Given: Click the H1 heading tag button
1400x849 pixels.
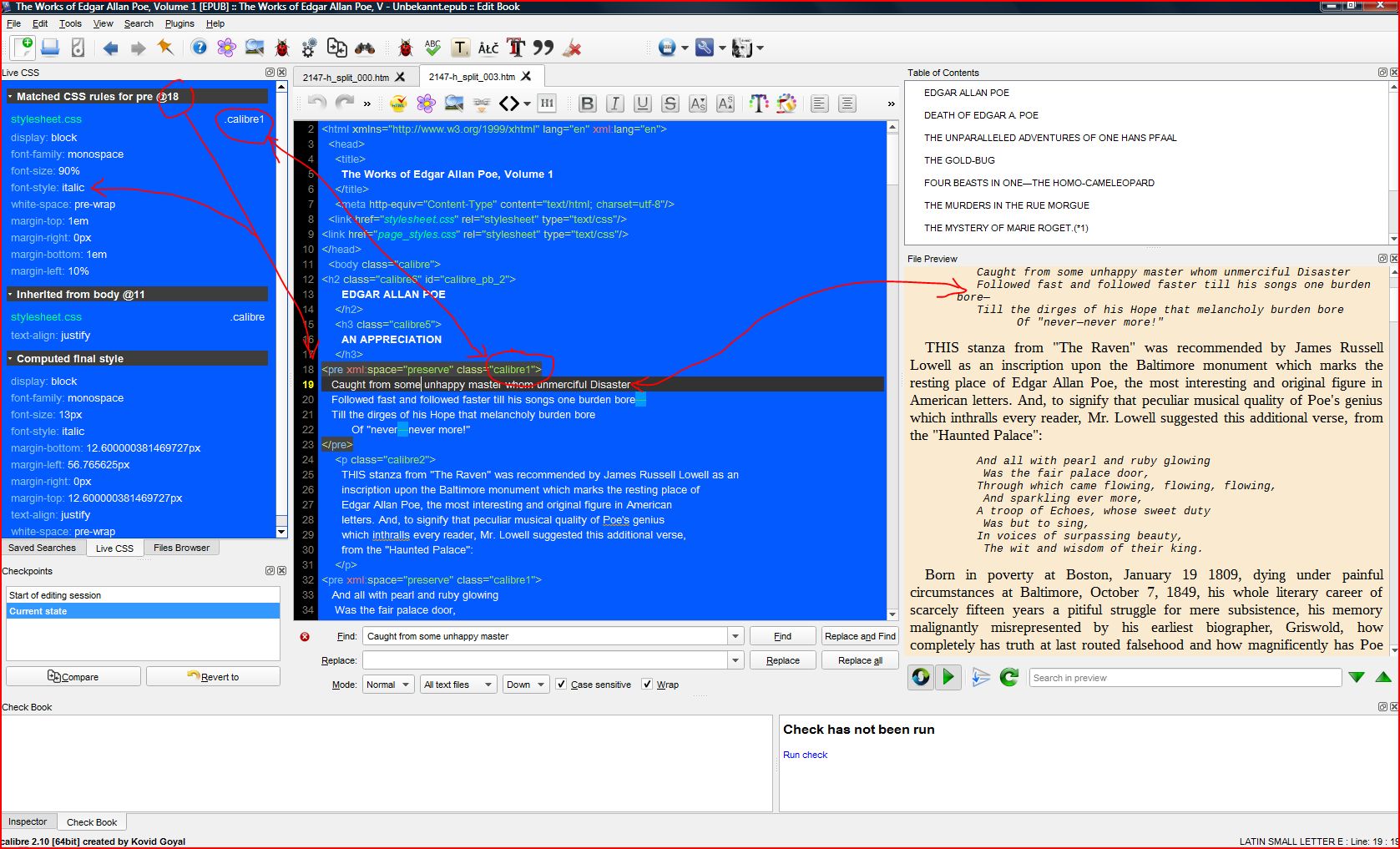Looking at the screenshot, I should point(548,104).
